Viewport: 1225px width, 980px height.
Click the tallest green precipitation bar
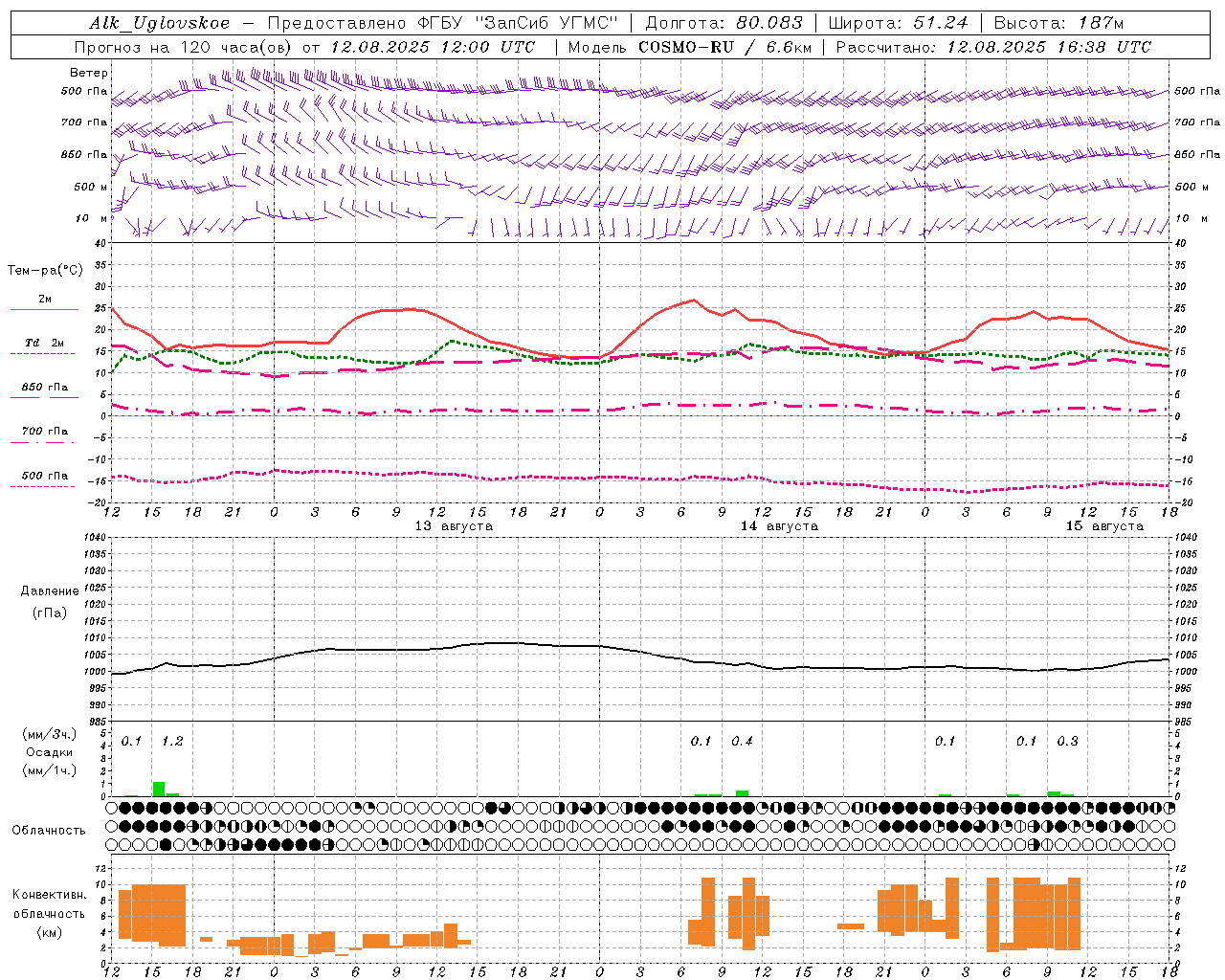click(x=159, y=789)
